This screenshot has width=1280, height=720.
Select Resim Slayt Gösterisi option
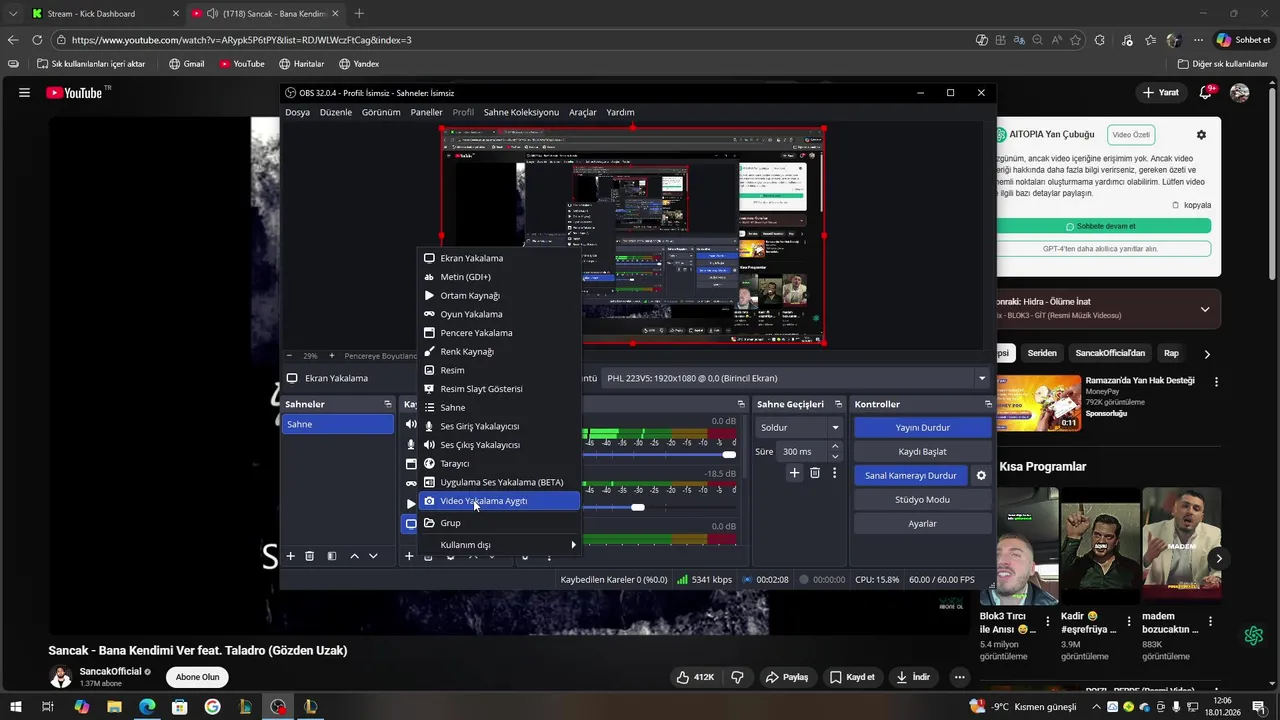point(498,389)
